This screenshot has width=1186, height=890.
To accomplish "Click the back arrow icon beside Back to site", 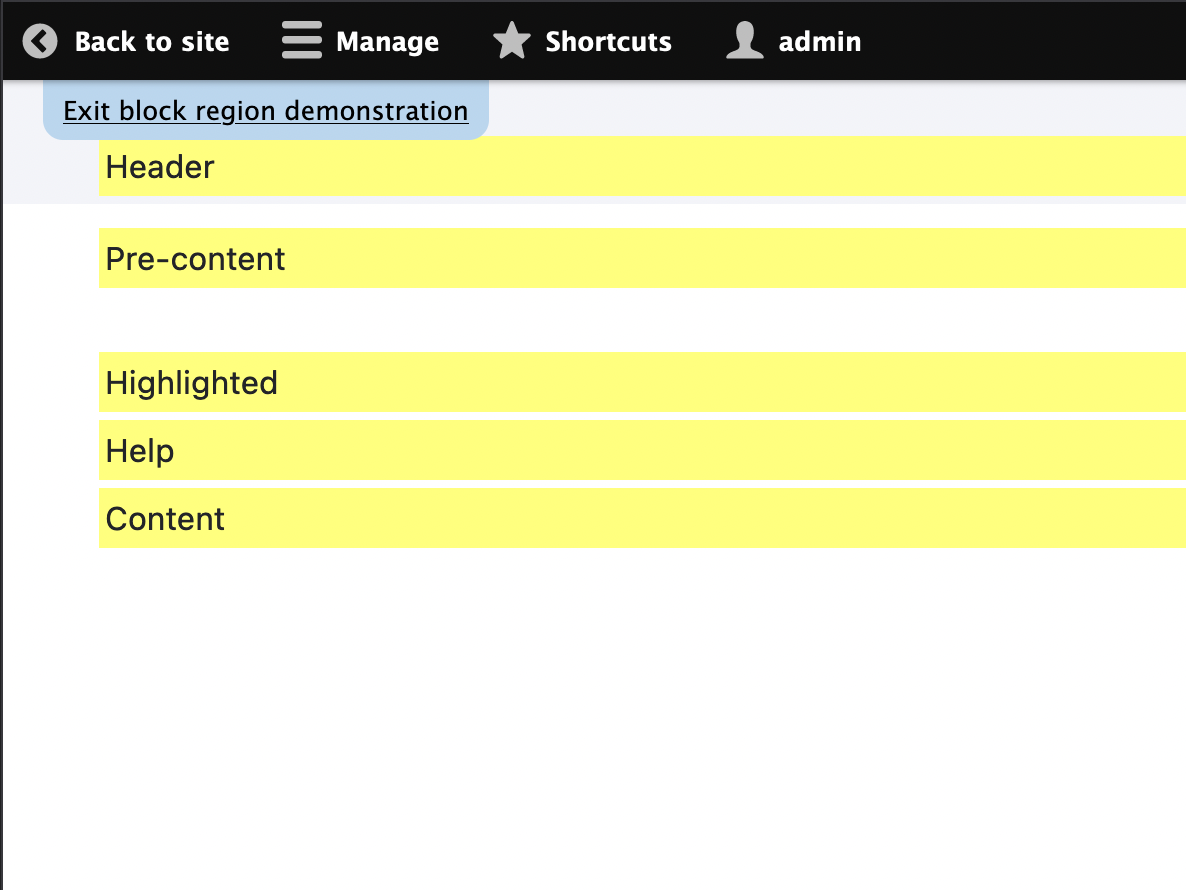I will tap(38, 41).
